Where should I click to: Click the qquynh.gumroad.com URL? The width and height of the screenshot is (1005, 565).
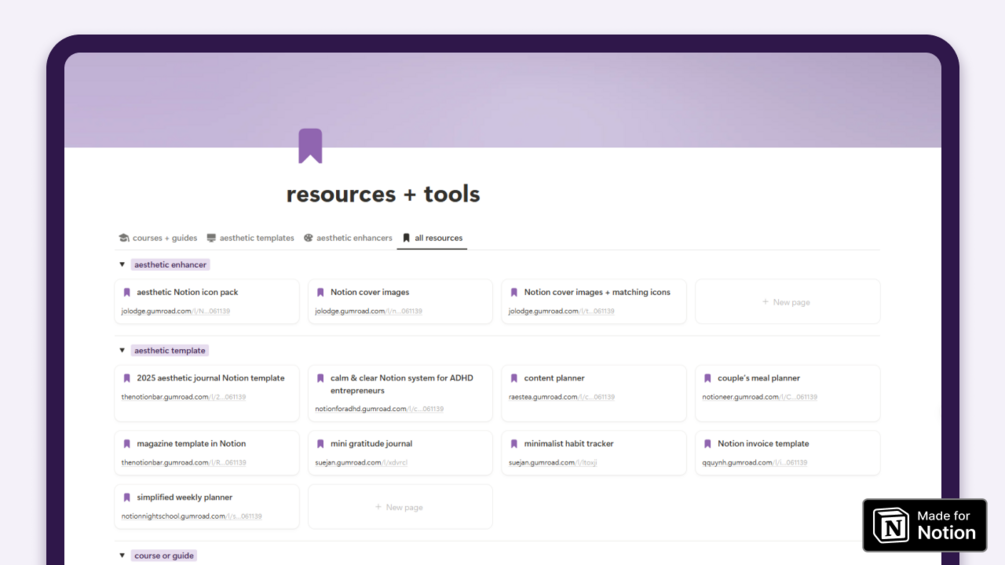(x=754, y=463)
